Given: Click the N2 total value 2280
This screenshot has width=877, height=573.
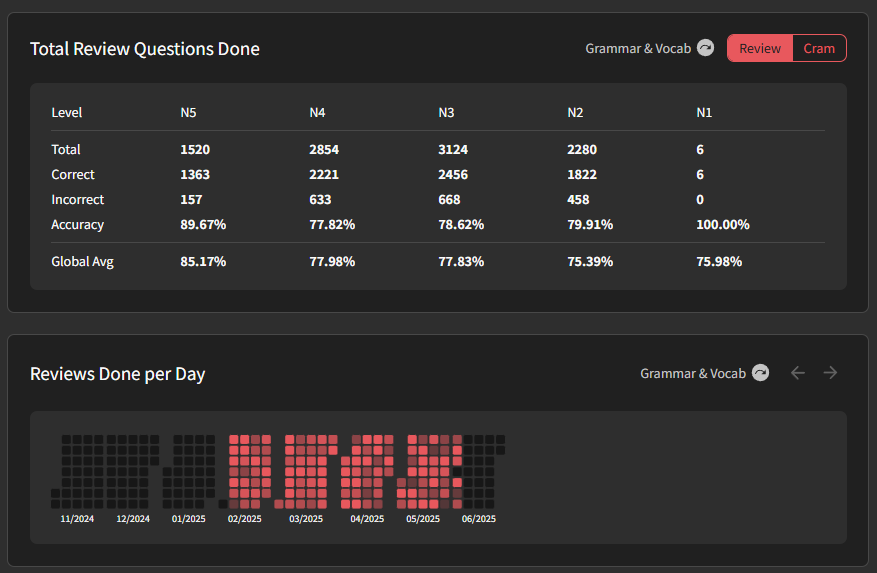Looking at the screenshot, I should (582, 149).
